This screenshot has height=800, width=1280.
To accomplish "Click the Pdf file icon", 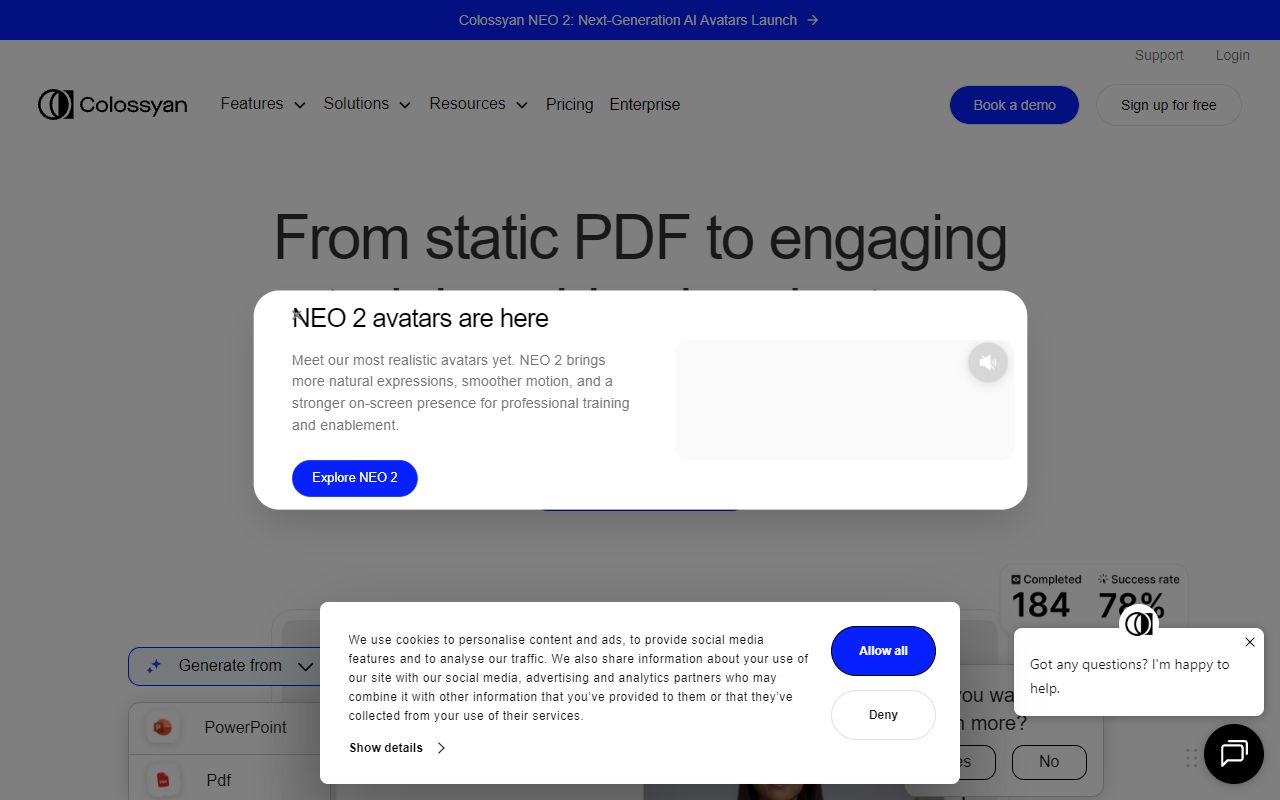I will (163, 780).
